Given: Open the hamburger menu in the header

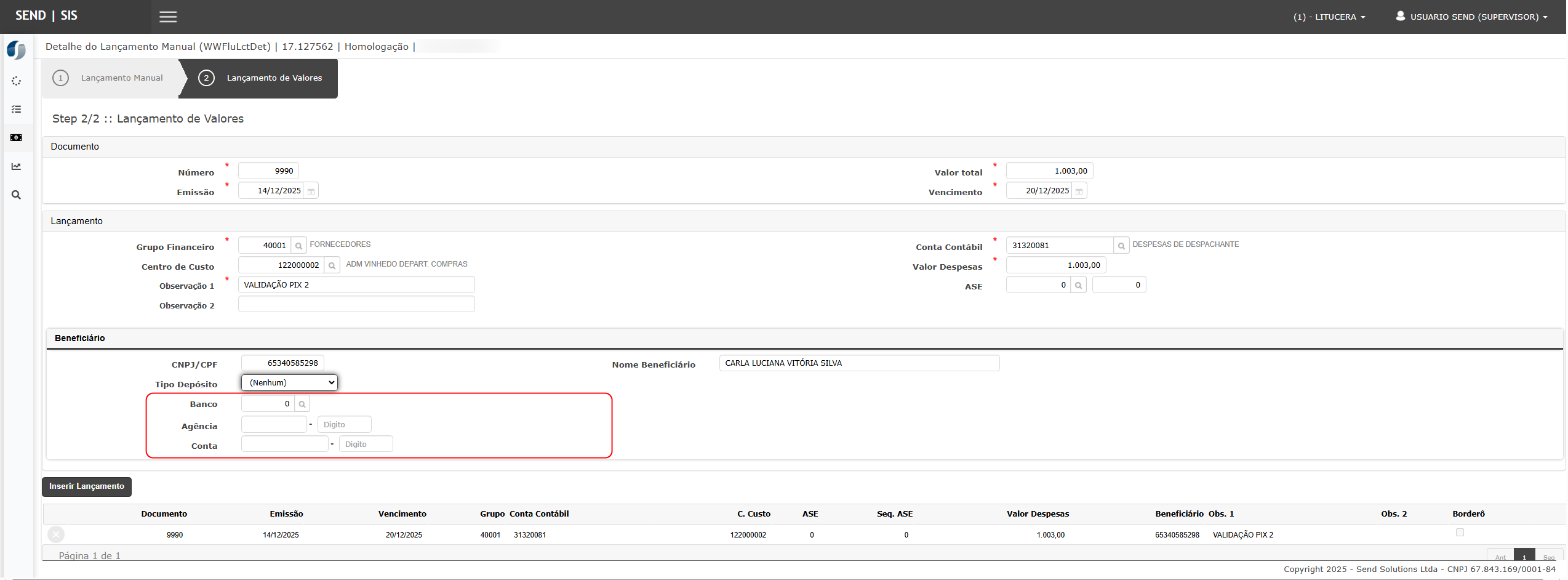Looking at the screenshot, I should [x=168, y=17].
